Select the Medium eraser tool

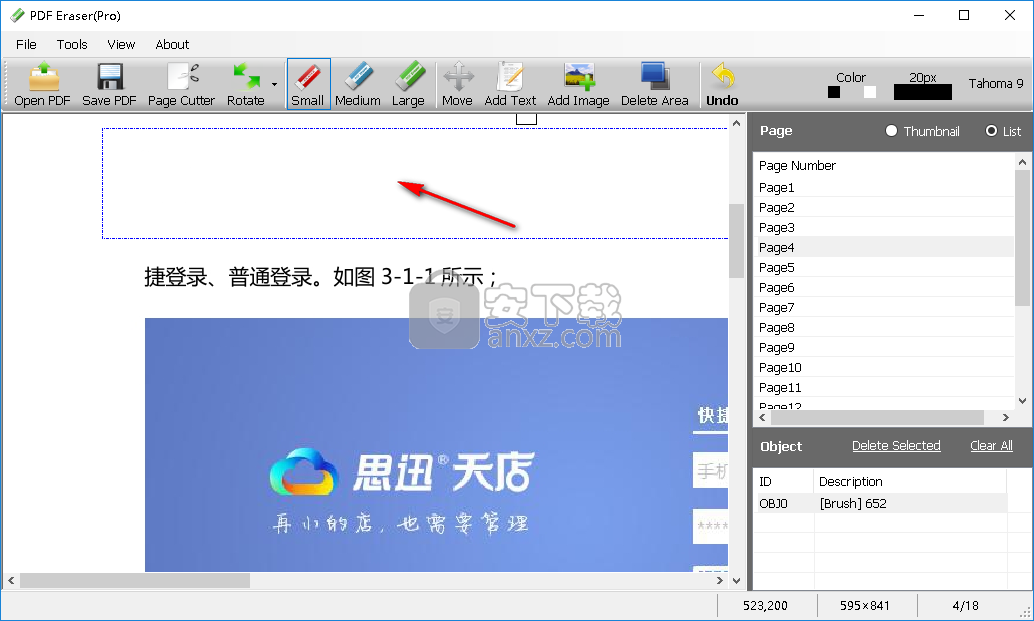357,84
